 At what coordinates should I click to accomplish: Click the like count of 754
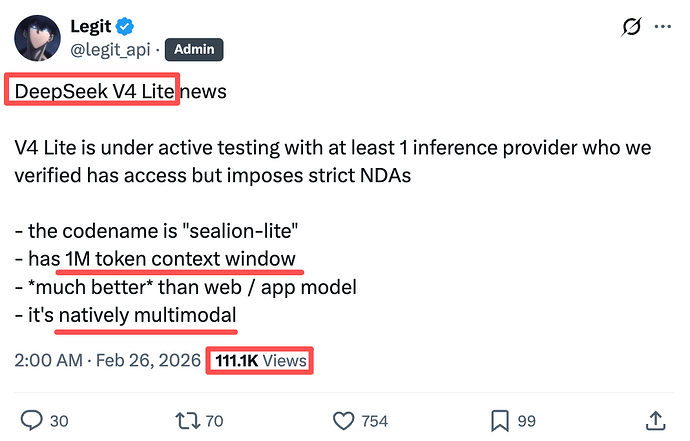coord(375,421)
